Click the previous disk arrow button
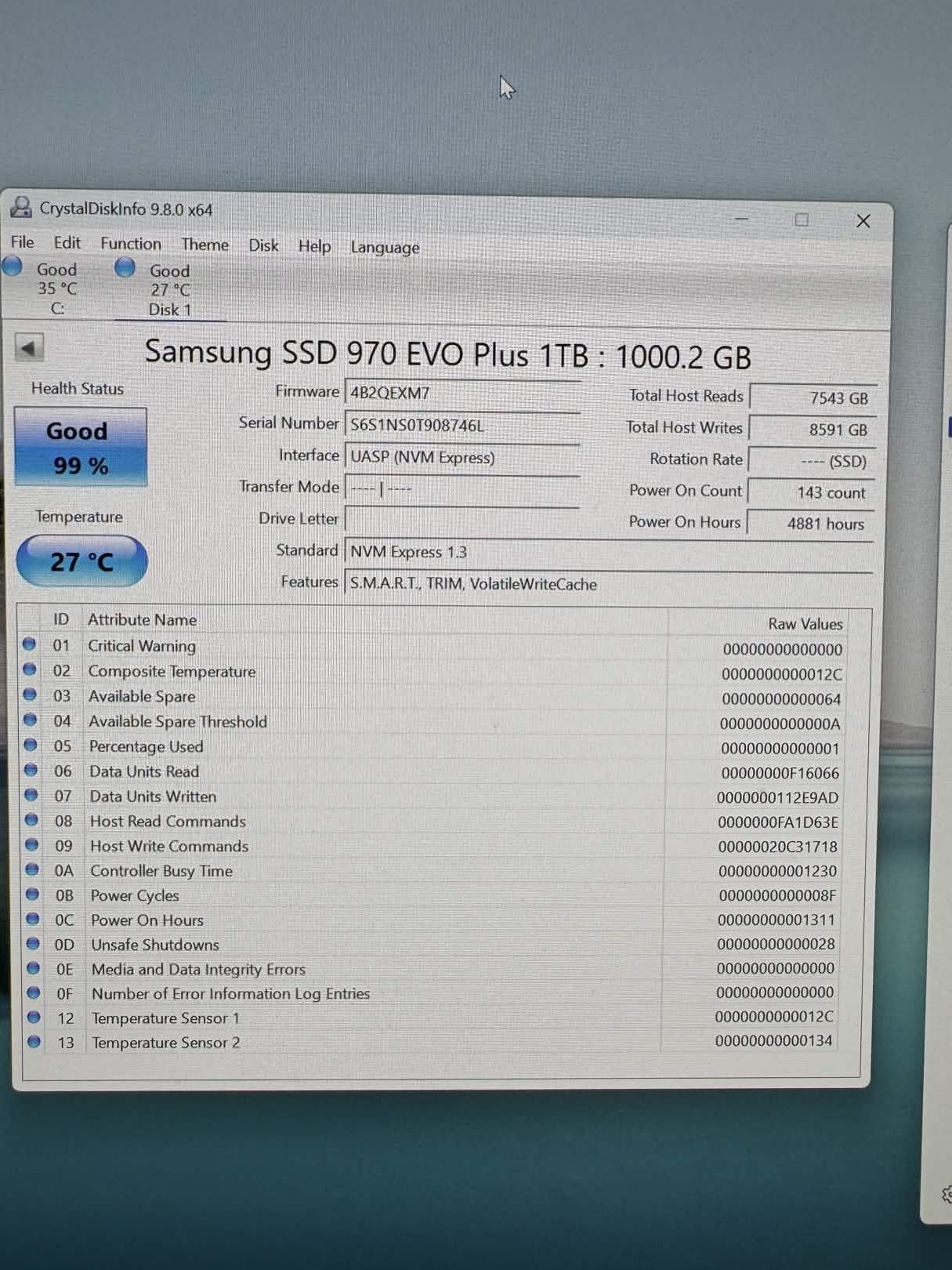The width and height of the screenshot is (952, 1270). [29, 347]
